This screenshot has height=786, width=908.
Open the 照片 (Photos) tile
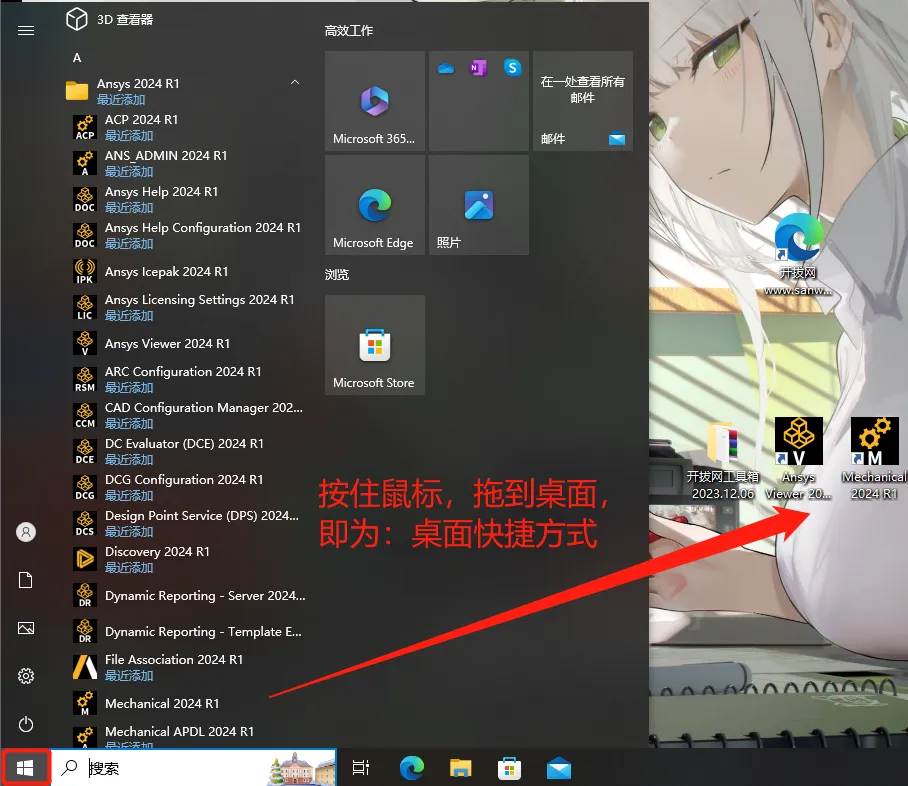479,205
